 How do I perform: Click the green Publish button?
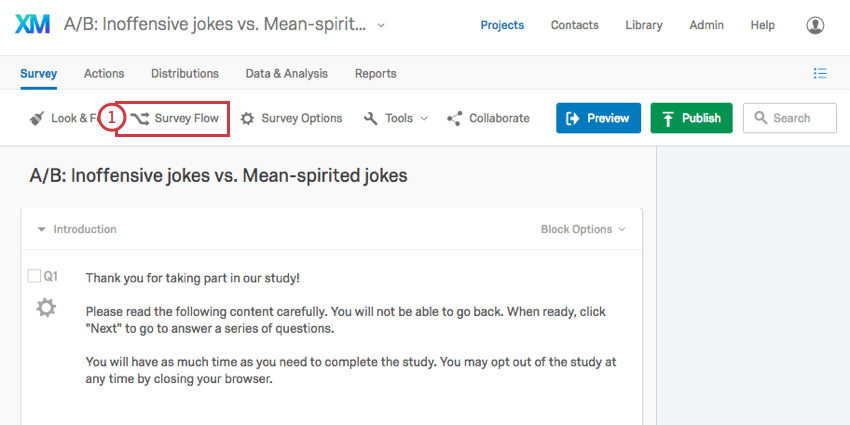point(691,118)
